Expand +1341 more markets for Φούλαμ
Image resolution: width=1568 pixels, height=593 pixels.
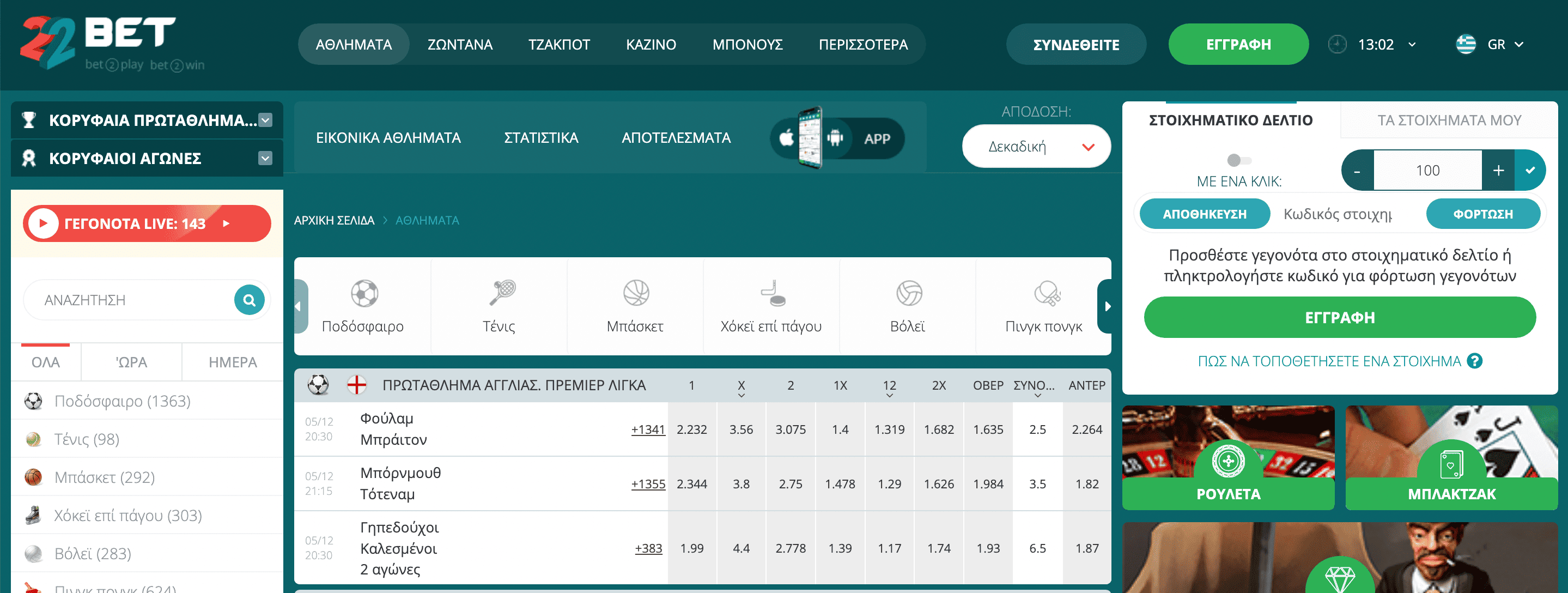click(x=648, y=429)
